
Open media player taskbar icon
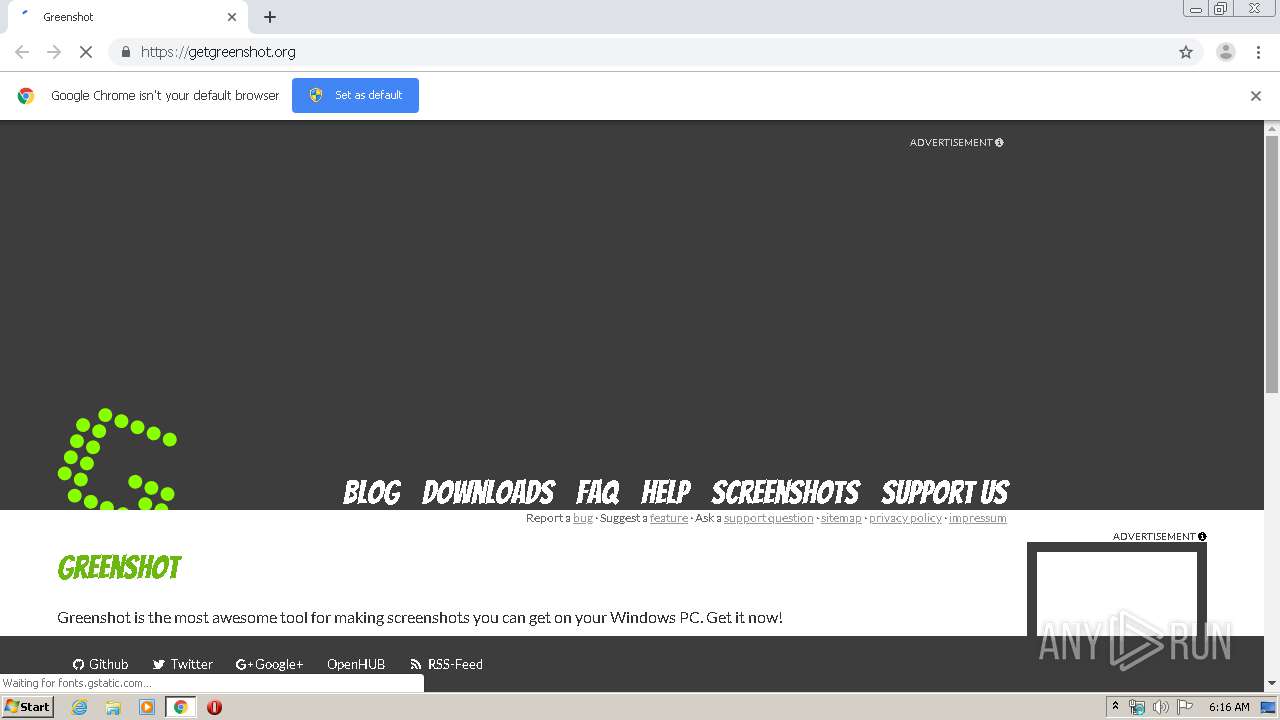(x=147, y=707)
